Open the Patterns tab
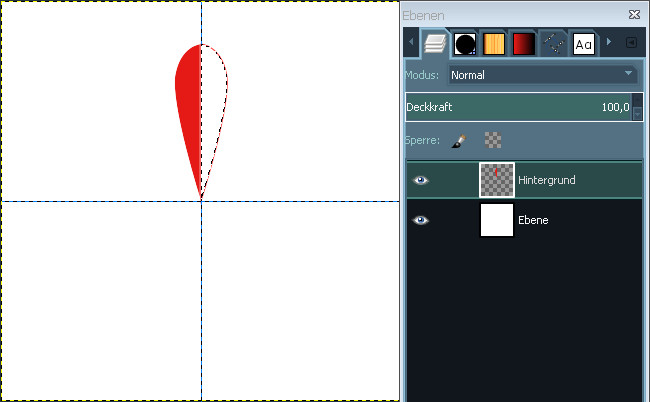The width and height of the screenshot is (650, 402). tap(494, 43)
